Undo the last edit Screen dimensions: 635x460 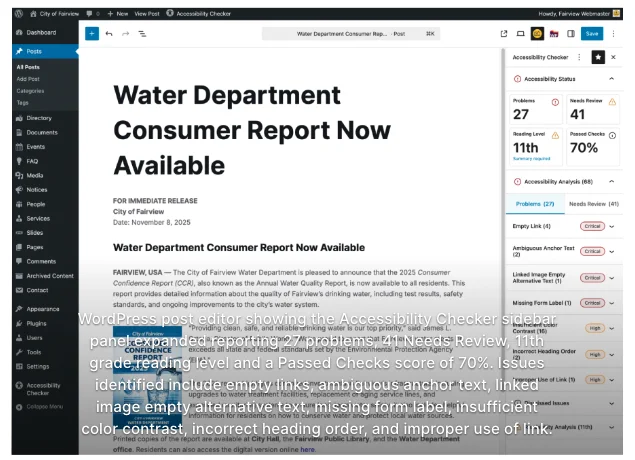click(x=109, y=34)
